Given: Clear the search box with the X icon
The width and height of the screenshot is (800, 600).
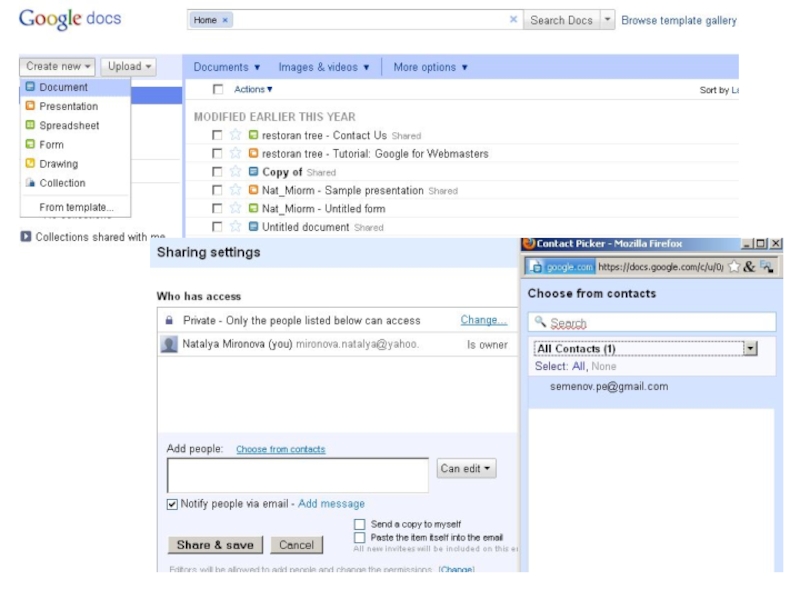Looking at the screenshot, I should click(513, 19).
